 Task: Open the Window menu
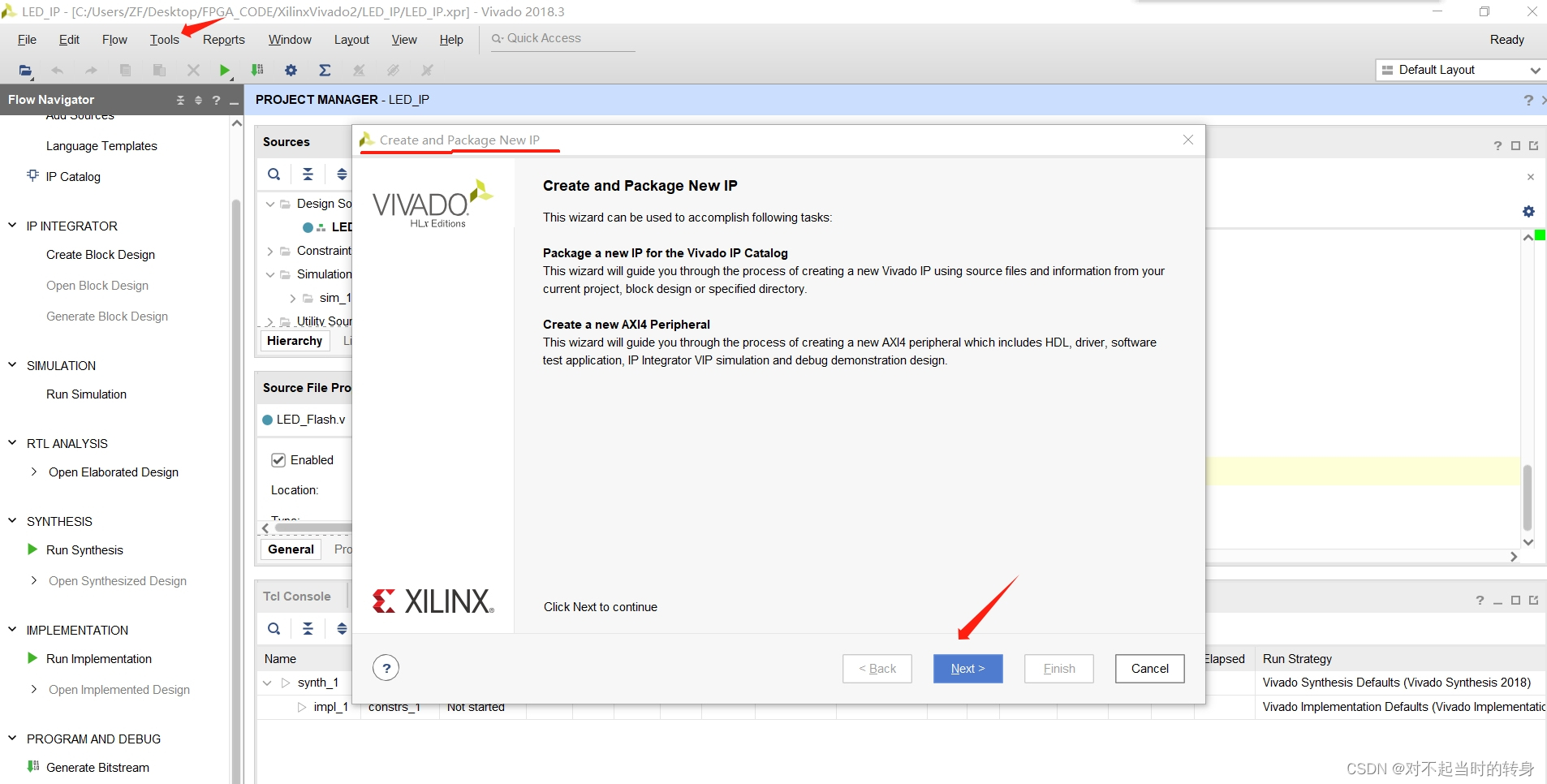point(290,40)
